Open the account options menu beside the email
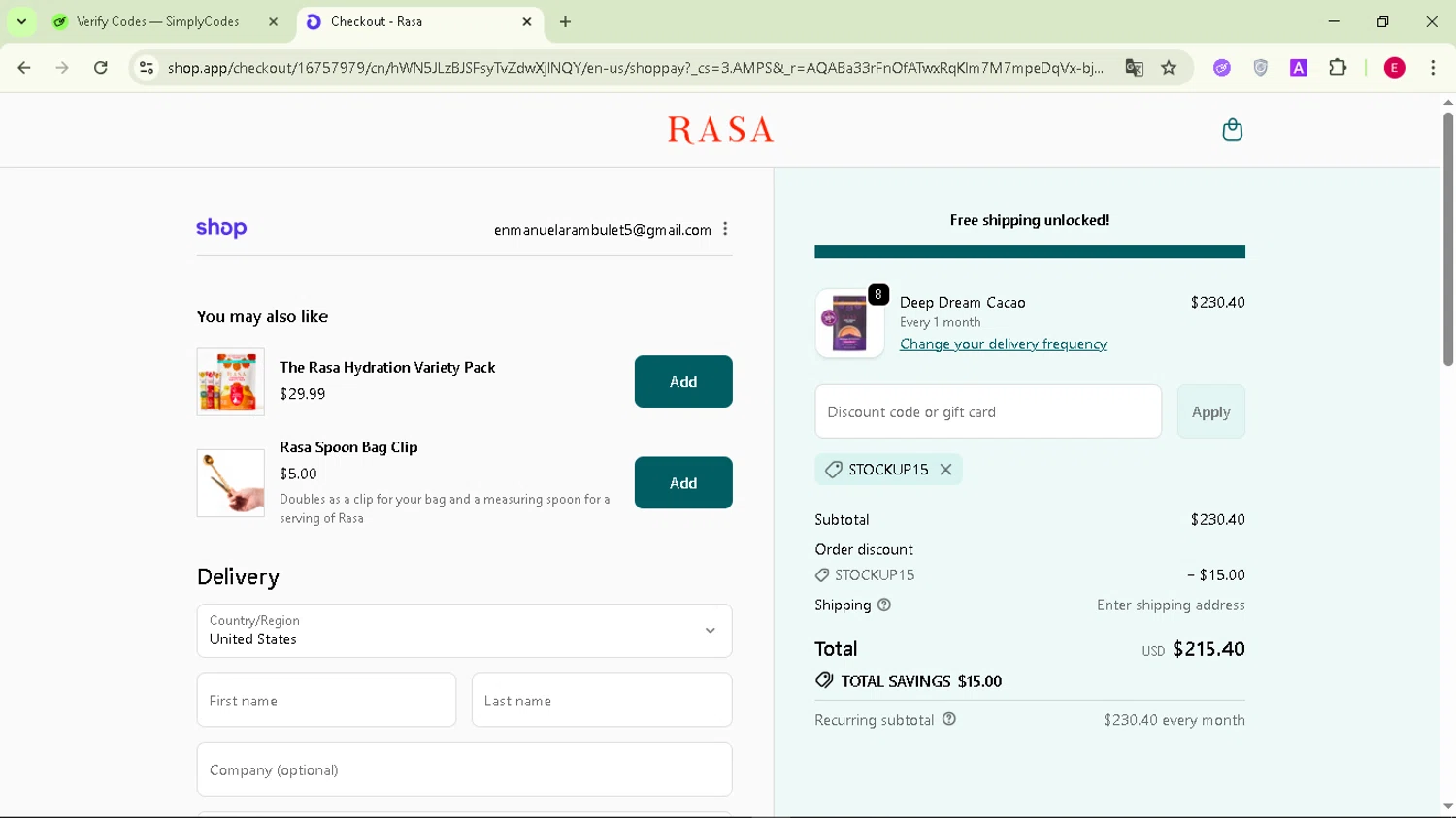The height and width of the screenshot is (818, 1456). [x=725, y=229]
